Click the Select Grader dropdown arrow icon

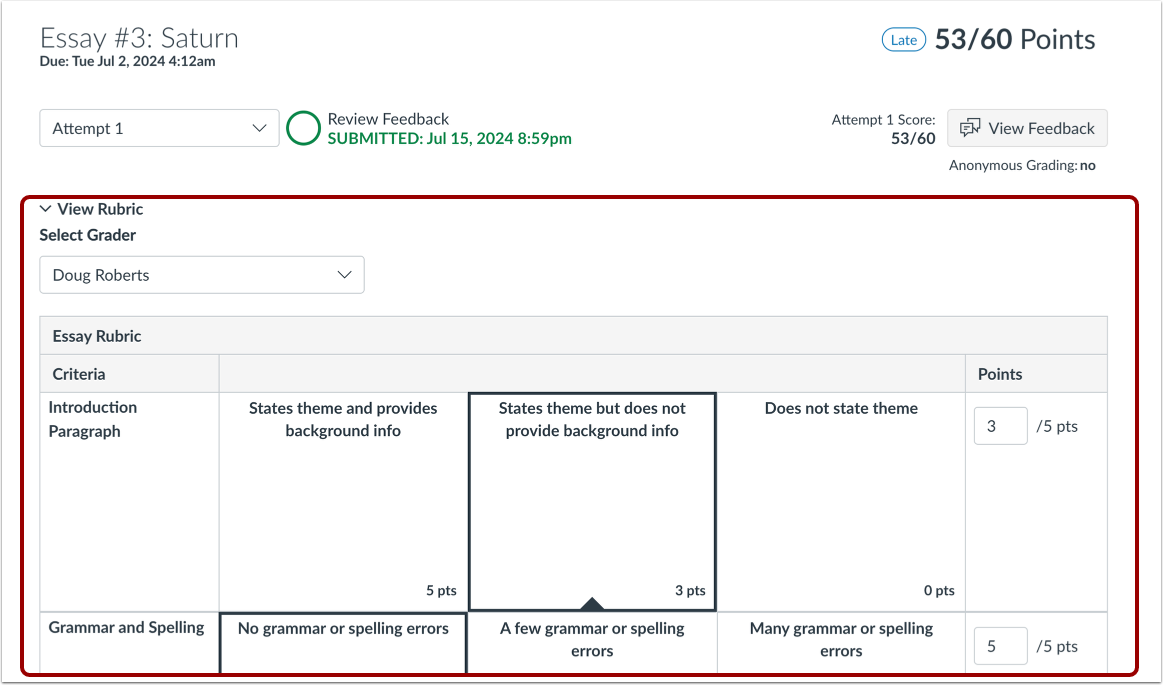[x=344, y=274]
